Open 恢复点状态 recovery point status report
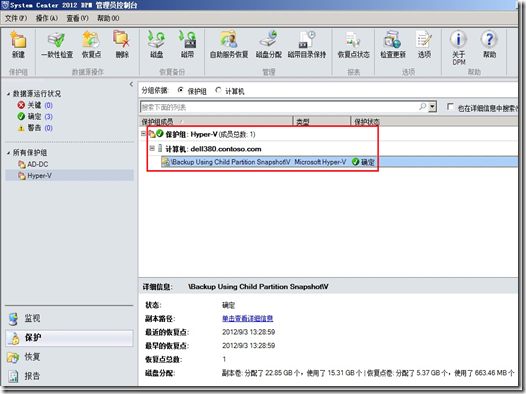Screen dimensions: 526x394 coord(353,45)
